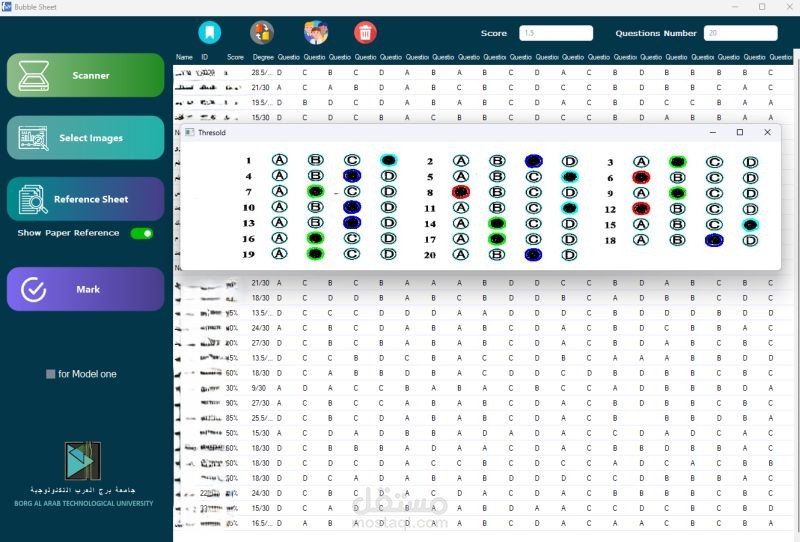Click the Questions Number input field
The height and width of the screenshot is (542, 800).
[x=741, y=33]
